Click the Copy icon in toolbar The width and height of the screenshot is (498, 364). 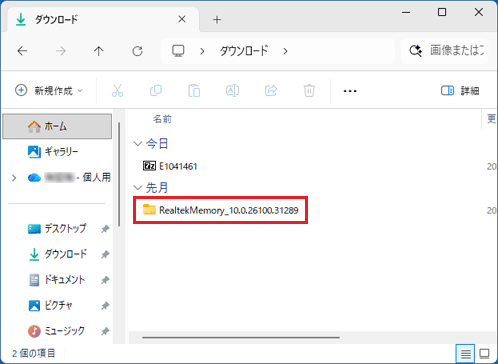tap(156, 90)
